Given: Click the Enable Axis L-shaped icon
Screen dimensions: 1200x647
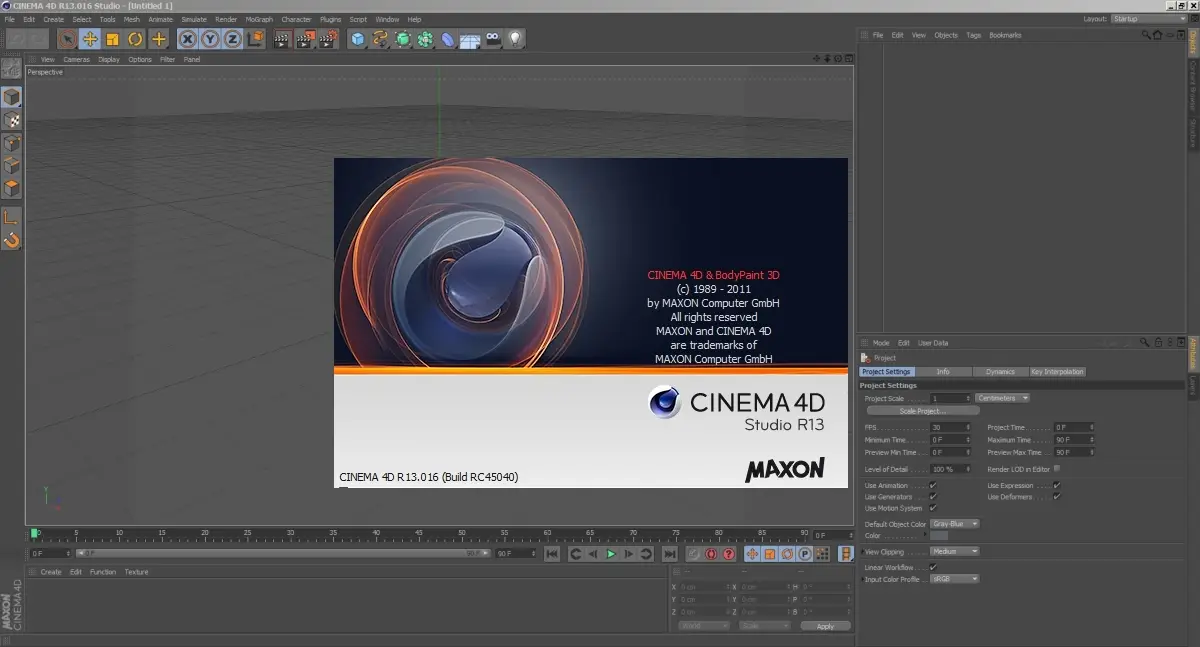Looking at the screenshot, I should click(x=11, y=217).
